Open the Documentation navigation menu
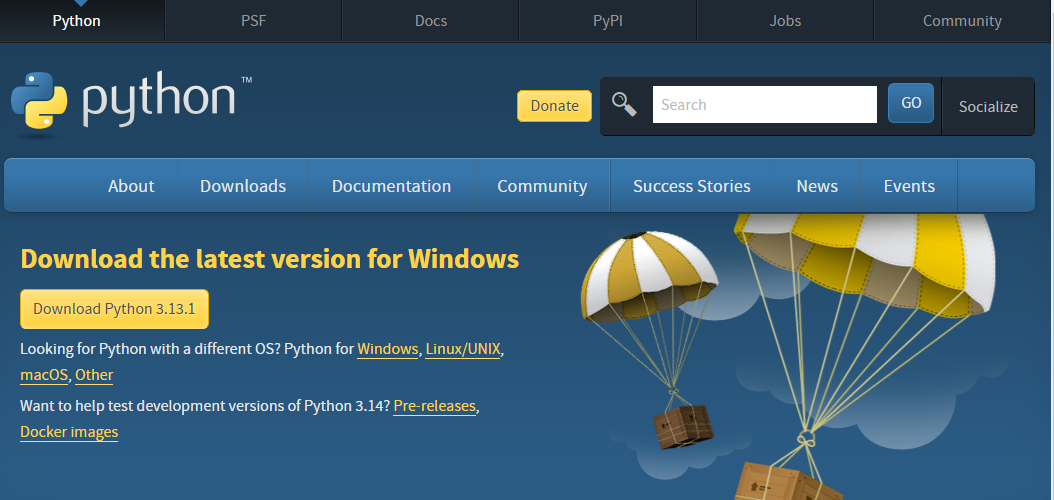Image resolution: width=1054 pixels, height=500 pixels. pos(391,186)
